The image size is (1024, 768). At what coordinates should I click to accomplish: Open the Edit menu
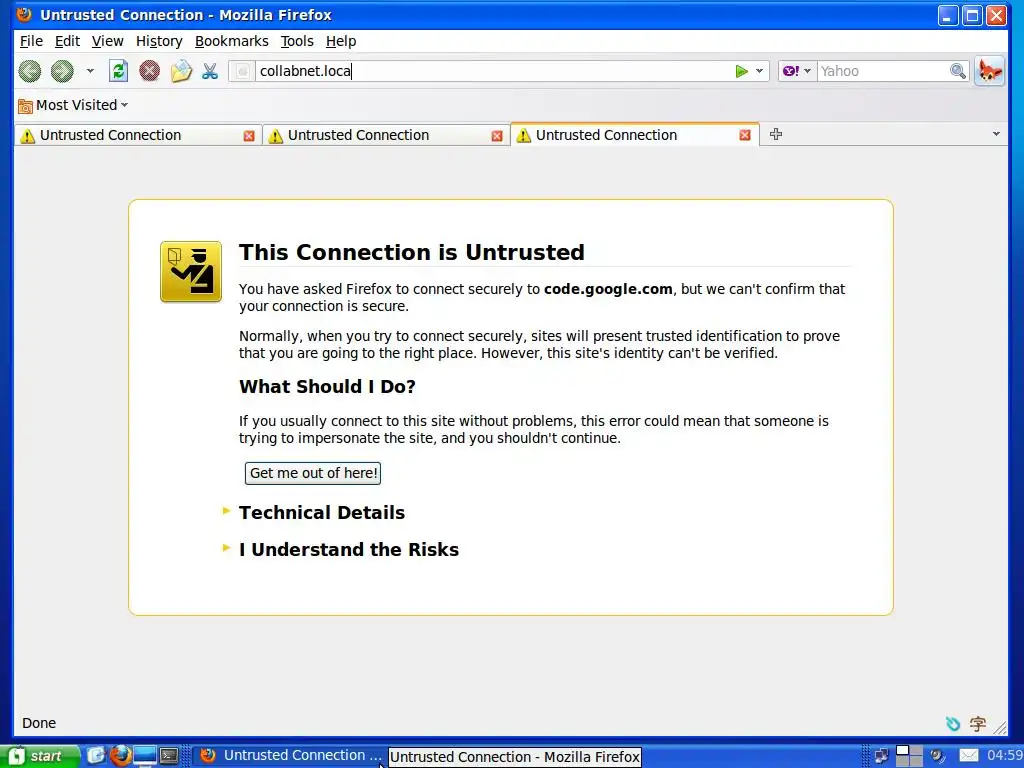[67, 41]
